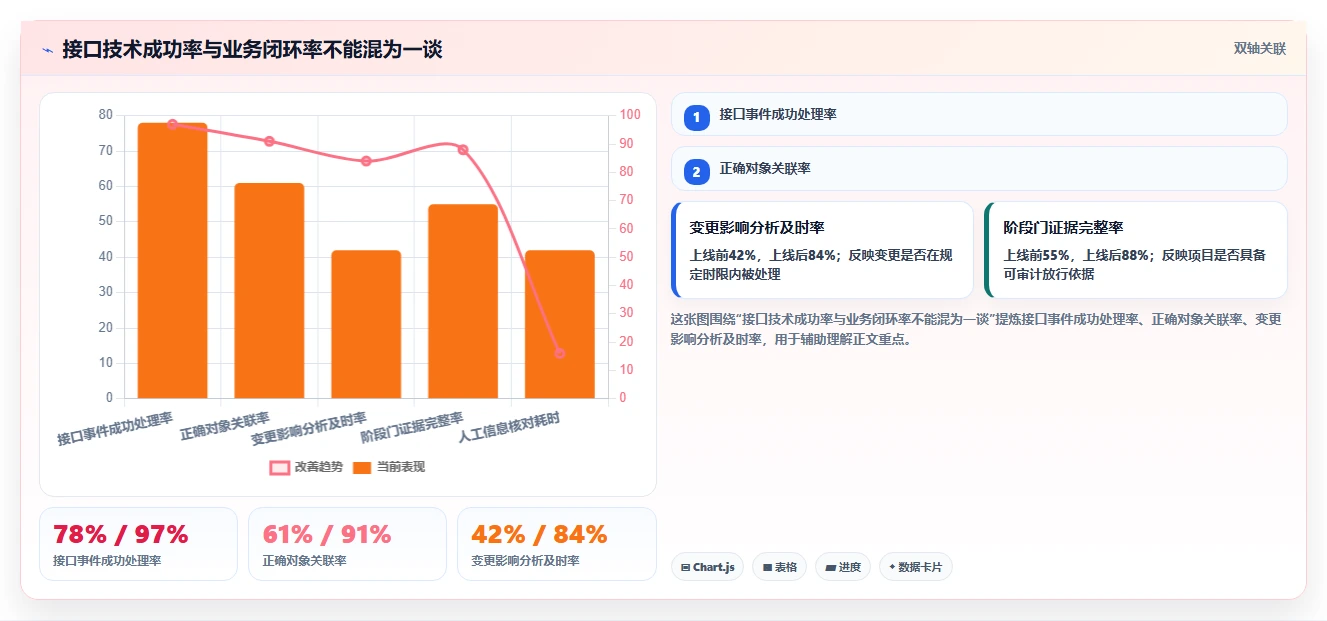Click the summary paragraph starting 这张图围绕
This screenshot has width=1327, height=621.
(977, 329)
